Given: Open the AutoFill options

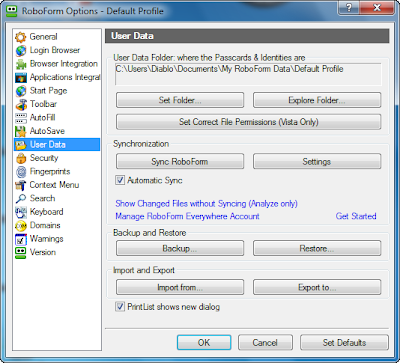Looking at the screenshot, I should click(42, 117).
